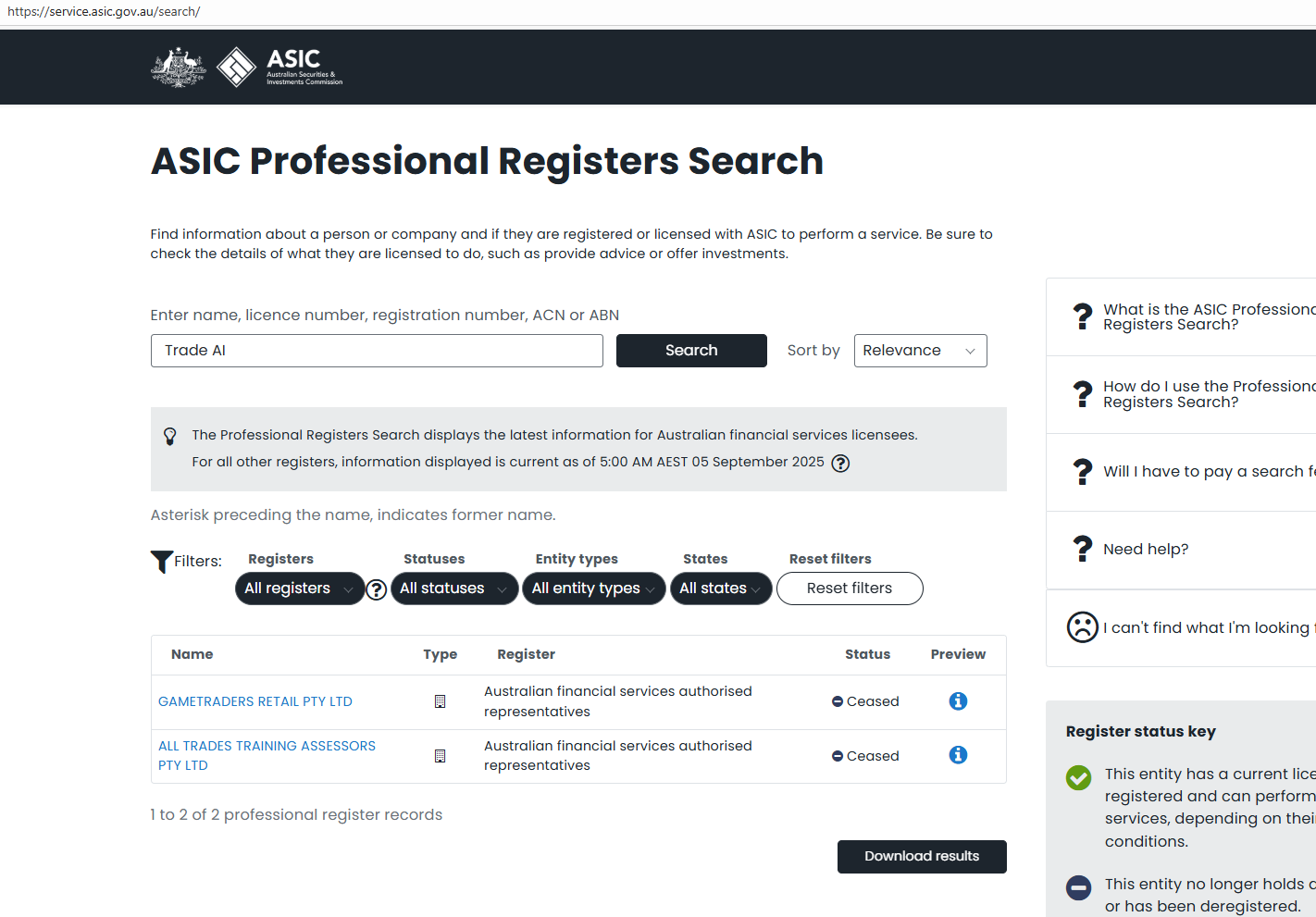Open 'Will I have to pay a search' help

click(1209, 472)
